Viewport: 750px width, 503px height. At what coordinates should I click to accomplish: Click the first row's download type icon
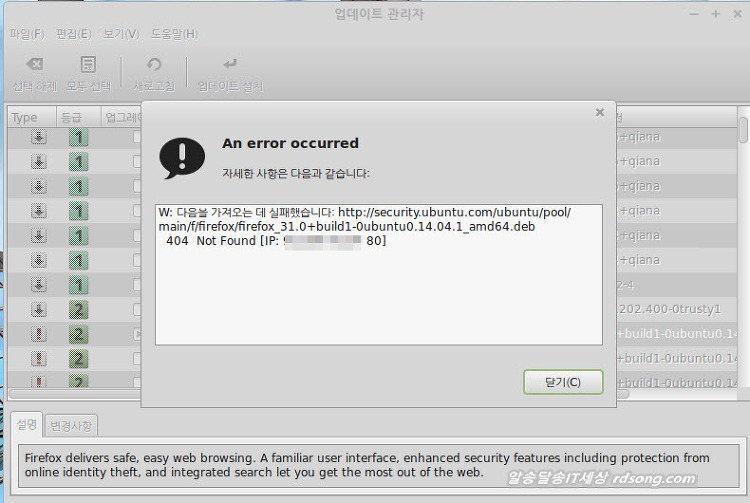click(38, 137)
